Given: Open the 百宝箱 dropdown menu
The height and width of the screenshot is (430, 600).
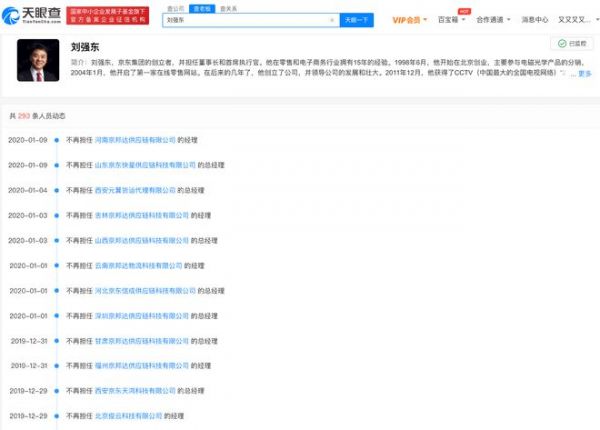Looking at the screenshot, I should (451, 20).
